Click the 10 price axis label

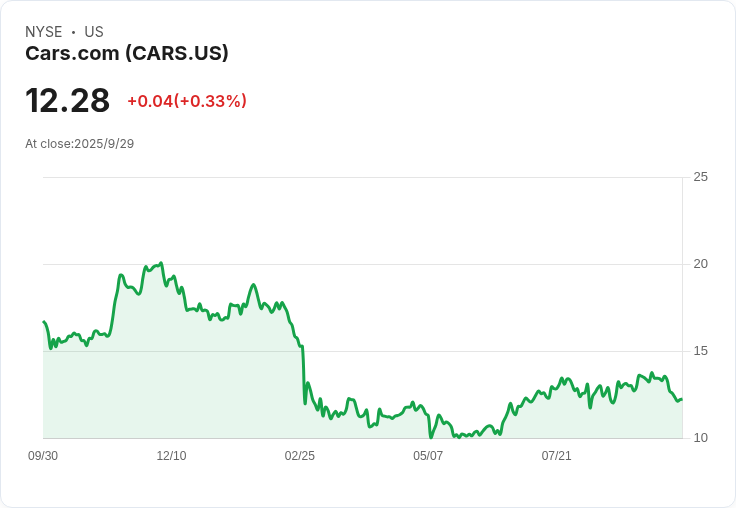coord(700,438)
